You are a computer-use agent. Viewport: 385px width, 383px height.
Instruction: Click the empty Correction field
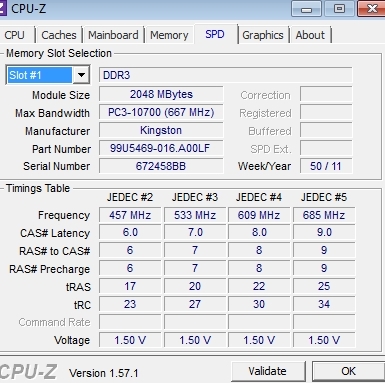pos(326,94)
